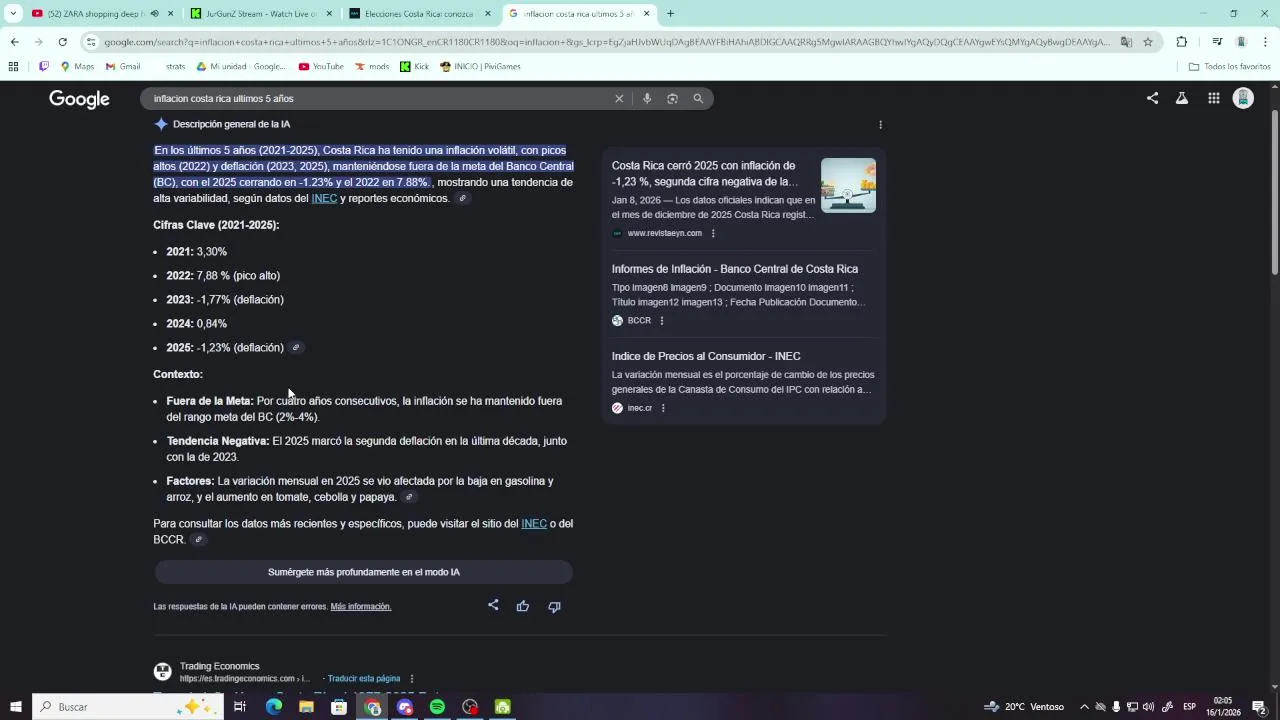The height and width of the screenshot is (720, 1280).
Task: Open Informes de Inflación BCCR result
Action: [x=735, y=269]
